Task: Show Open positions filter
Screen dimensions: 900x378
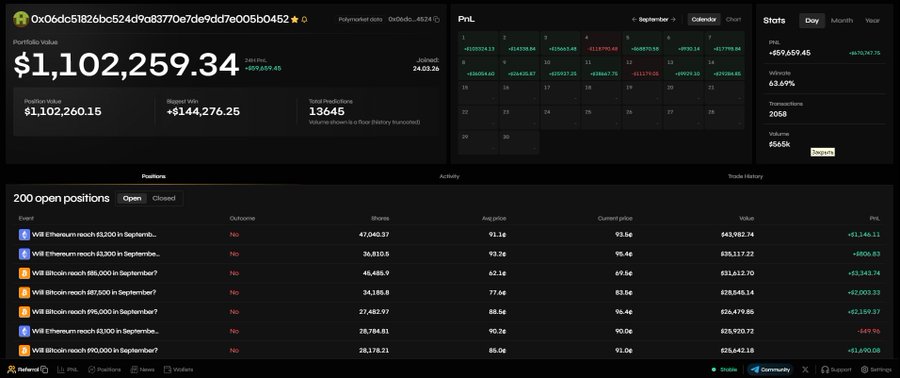Action: click(132, 198)
